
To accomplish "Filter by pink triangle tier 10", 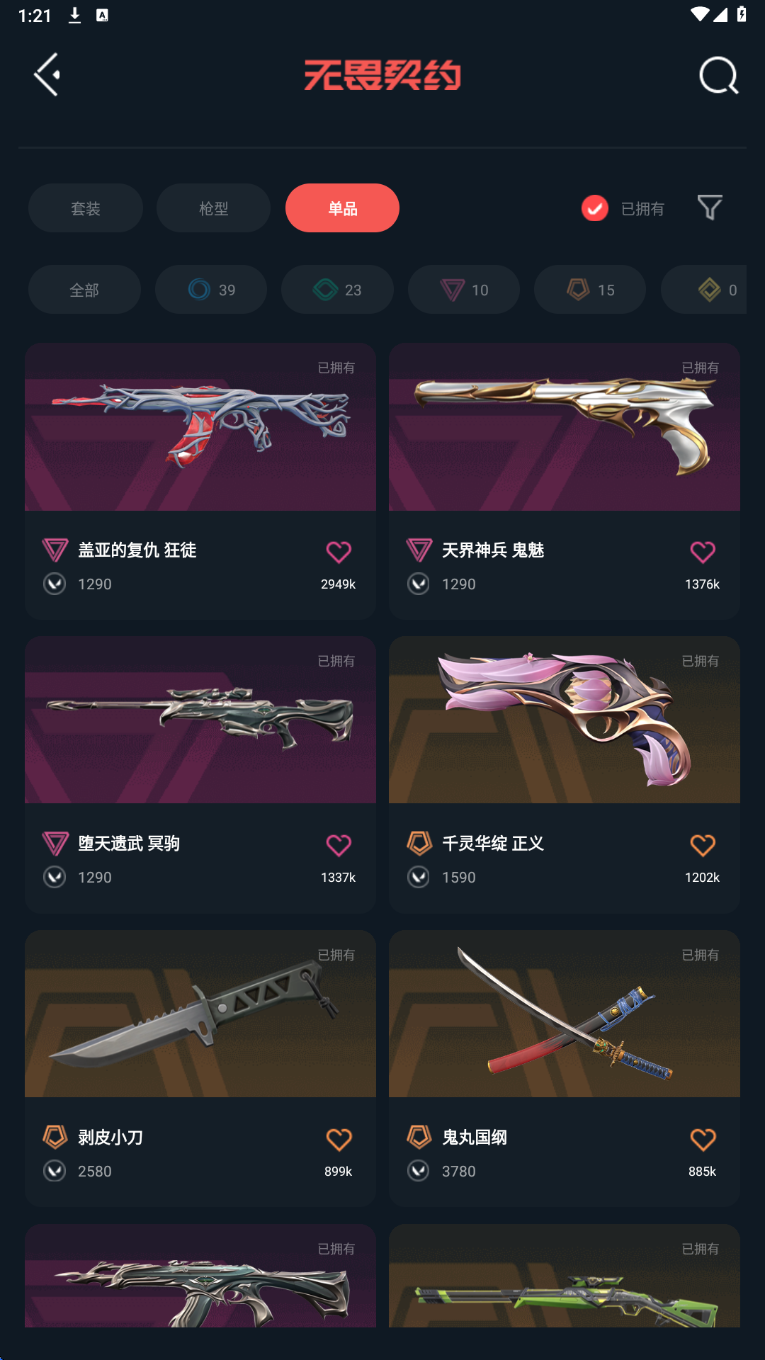I will click(x=464, y=290).
